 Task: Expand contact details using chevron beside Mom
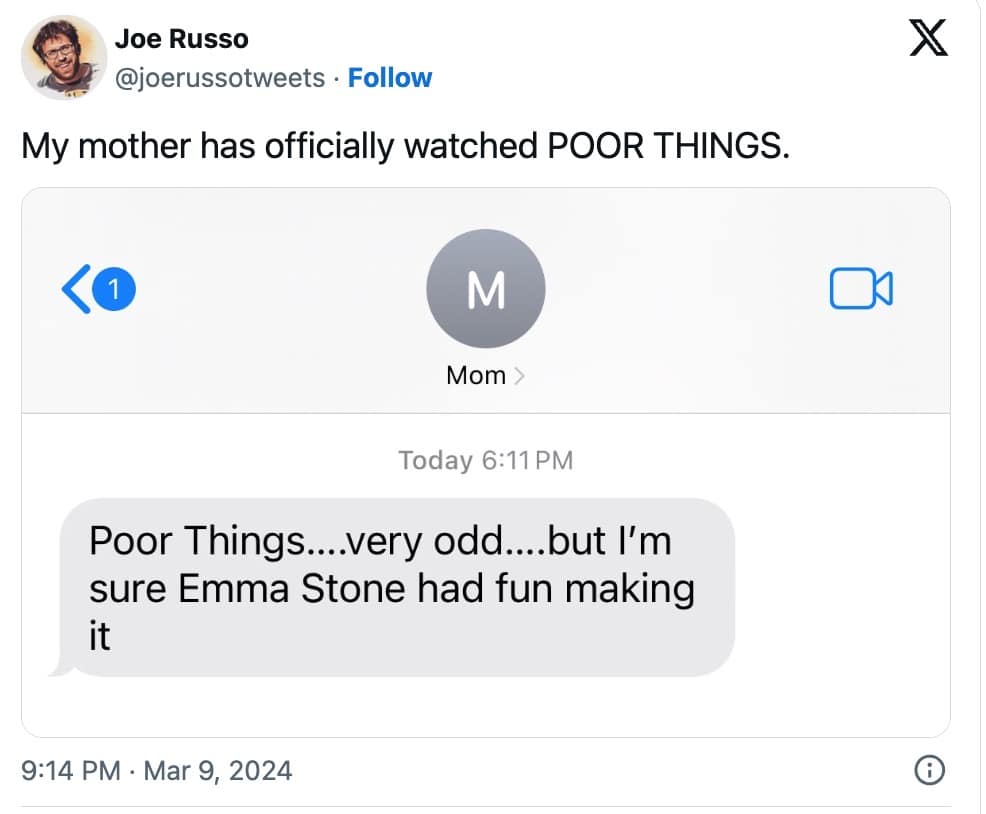(519, 376)
